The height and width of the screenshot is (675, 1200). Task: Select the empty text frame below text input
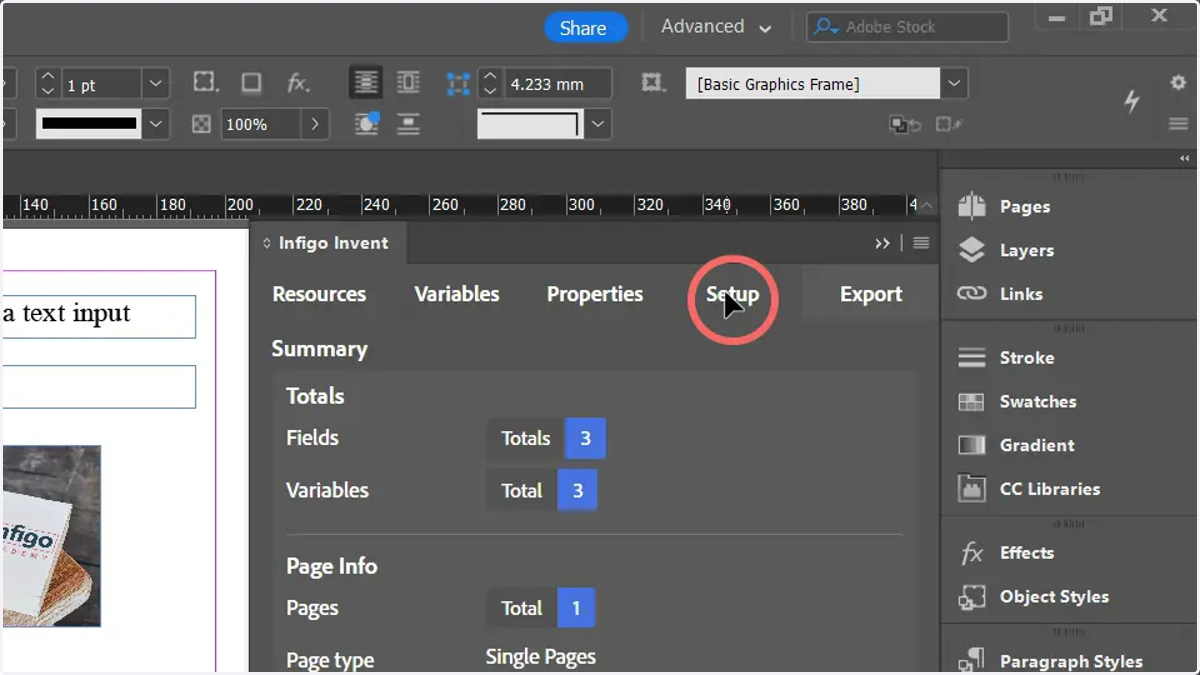point(98,387)
